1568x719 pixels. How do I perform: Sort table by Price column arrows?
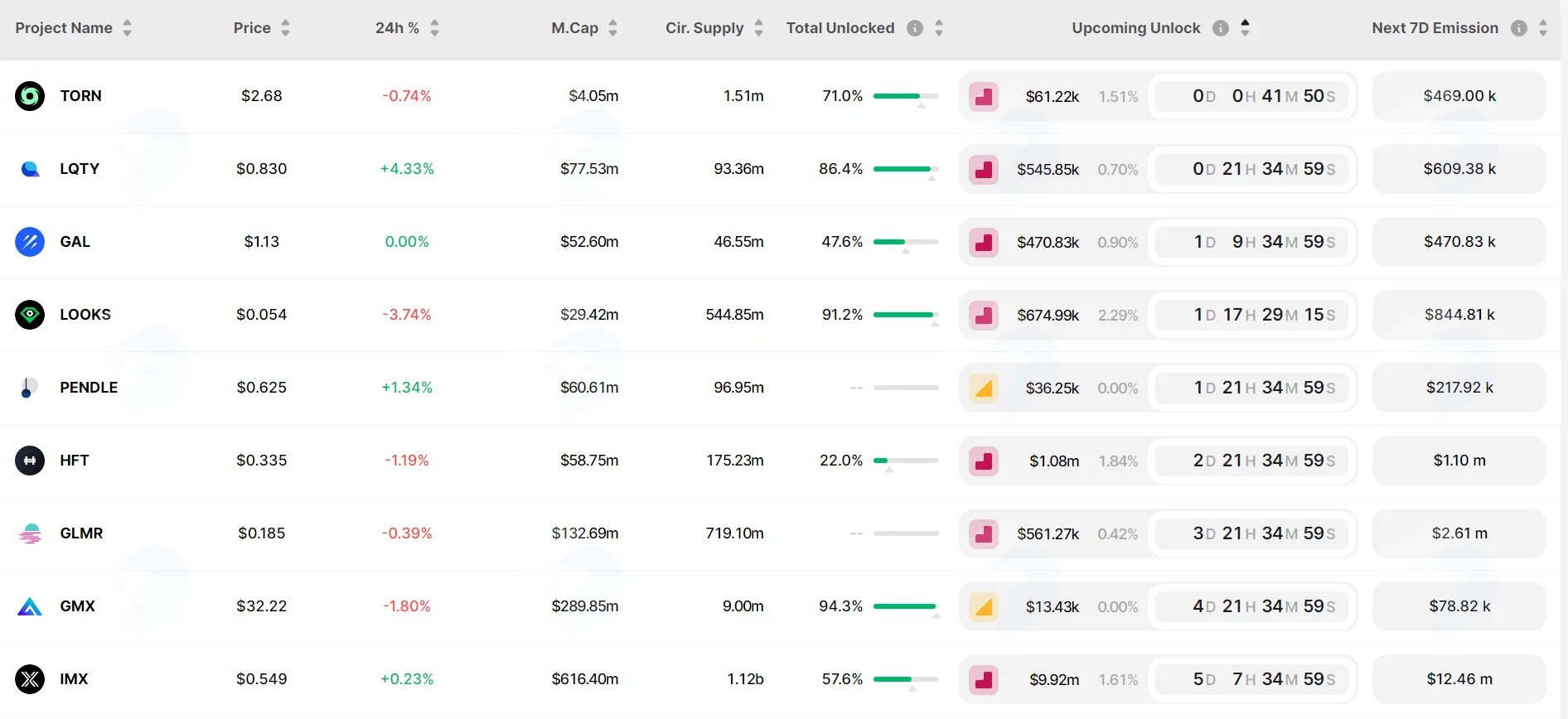[285, 28]
